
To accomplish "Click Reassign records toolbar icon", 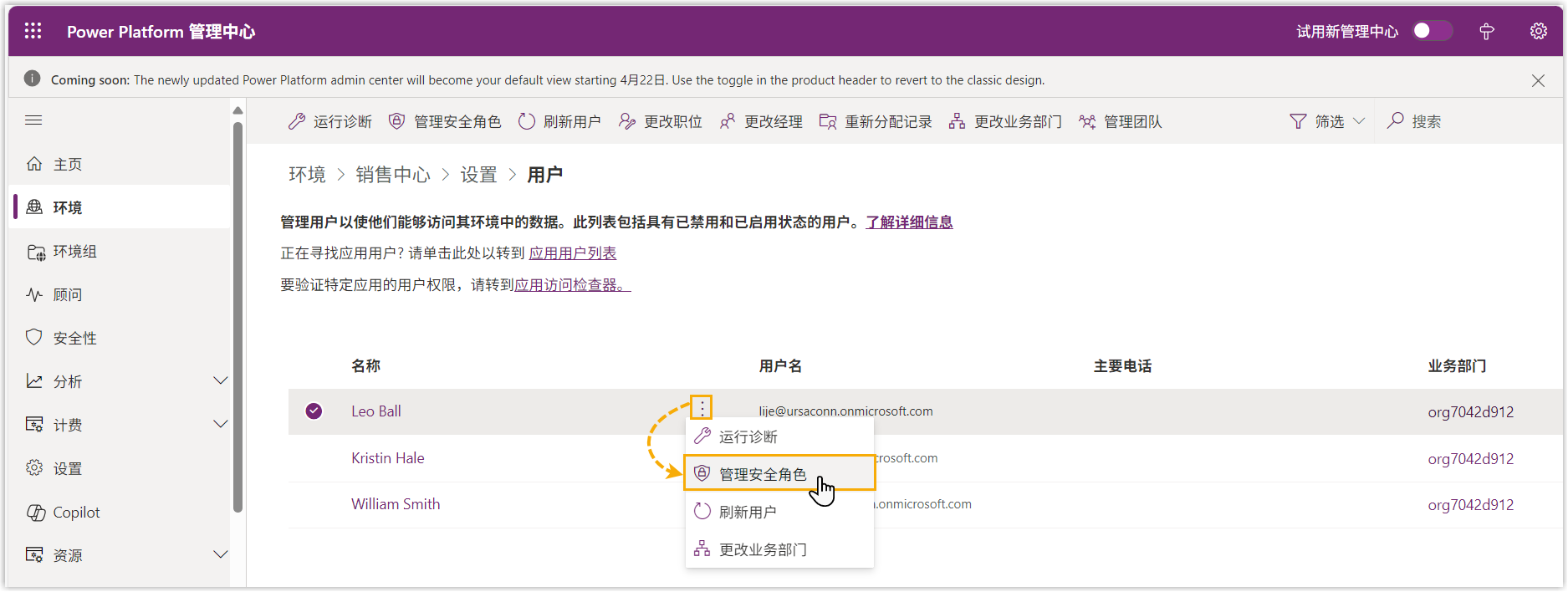I will (828, 121).
